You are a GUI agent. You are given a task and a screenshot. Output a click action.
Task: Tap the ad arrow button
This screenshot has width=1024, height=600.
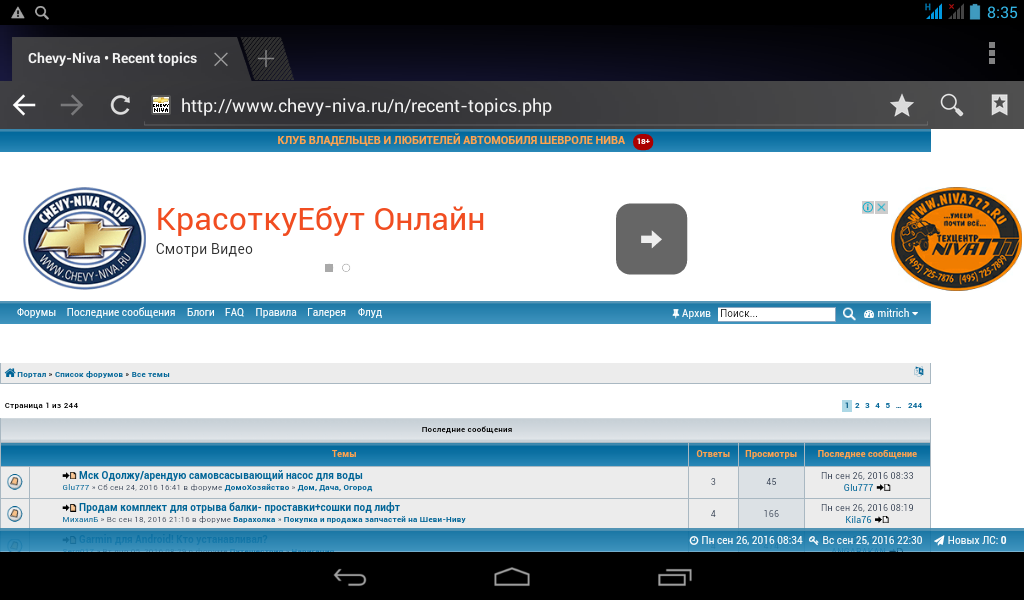coord(651,239)
